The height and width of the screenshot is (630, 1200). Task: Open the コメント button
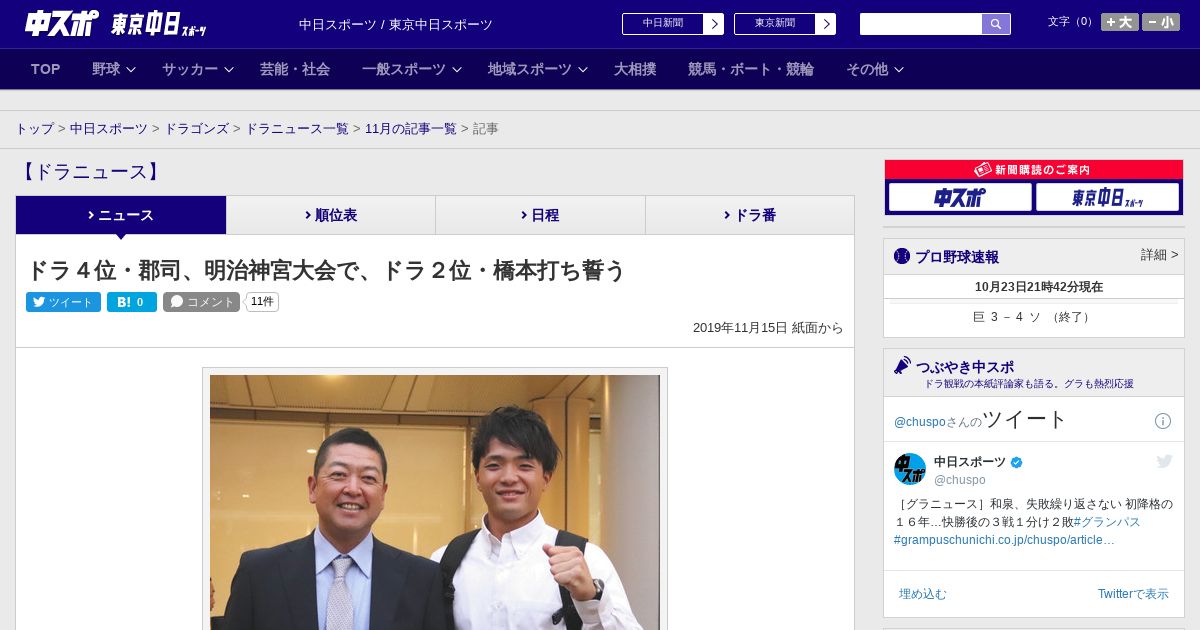pos(201,302)
